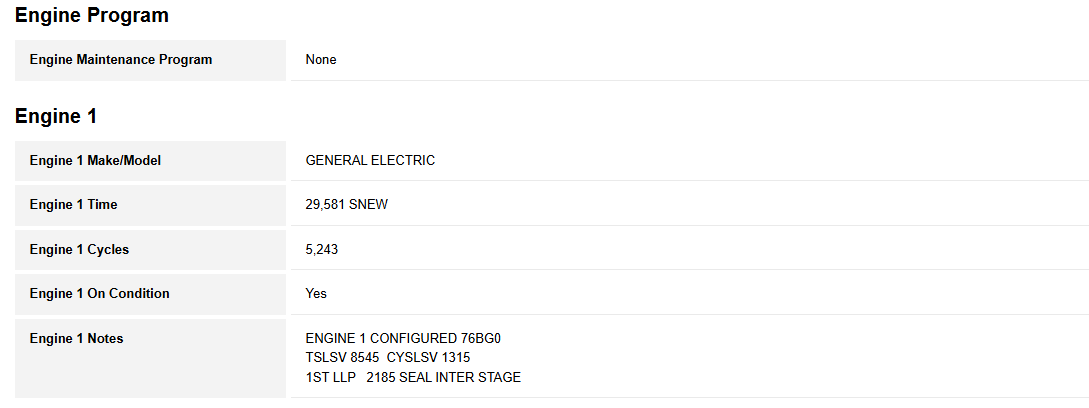Screen dimensions: 1089x408
Task: Click the 76BG0 configuration code
Action: tap(481, 339)
